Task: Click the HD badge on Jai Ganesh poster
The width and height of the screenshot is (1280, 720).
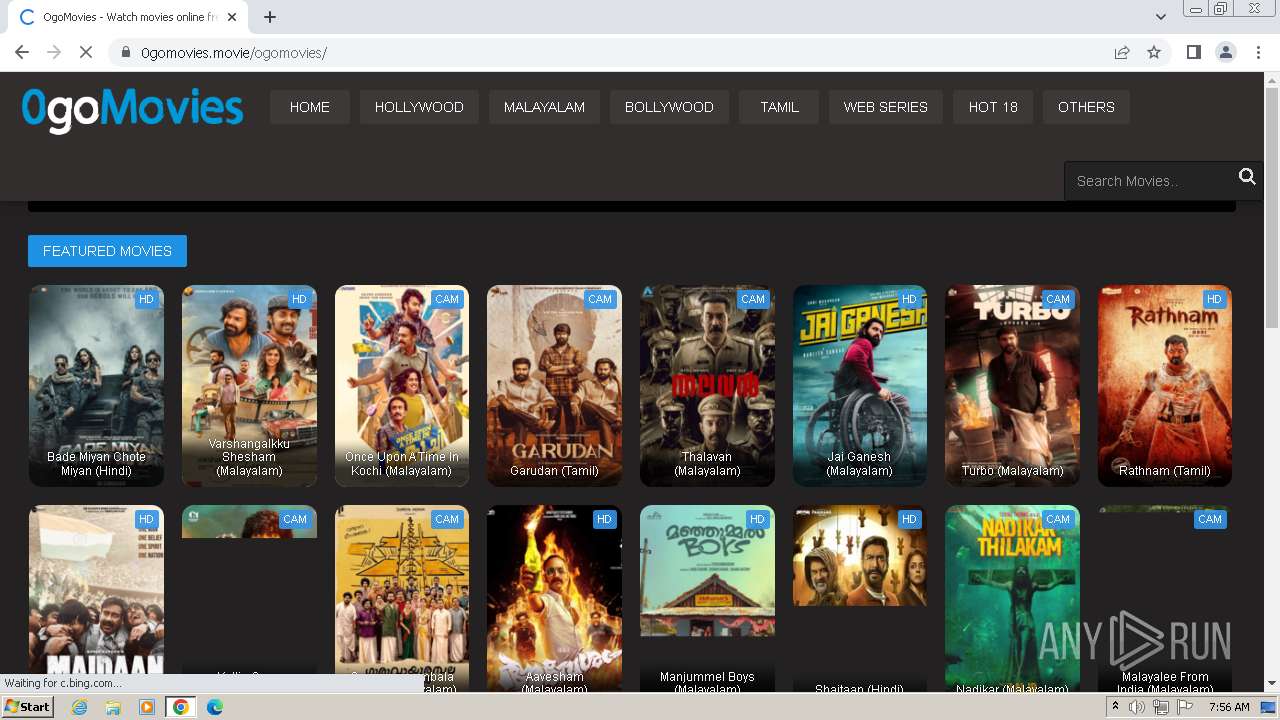Action: [908, 299]
